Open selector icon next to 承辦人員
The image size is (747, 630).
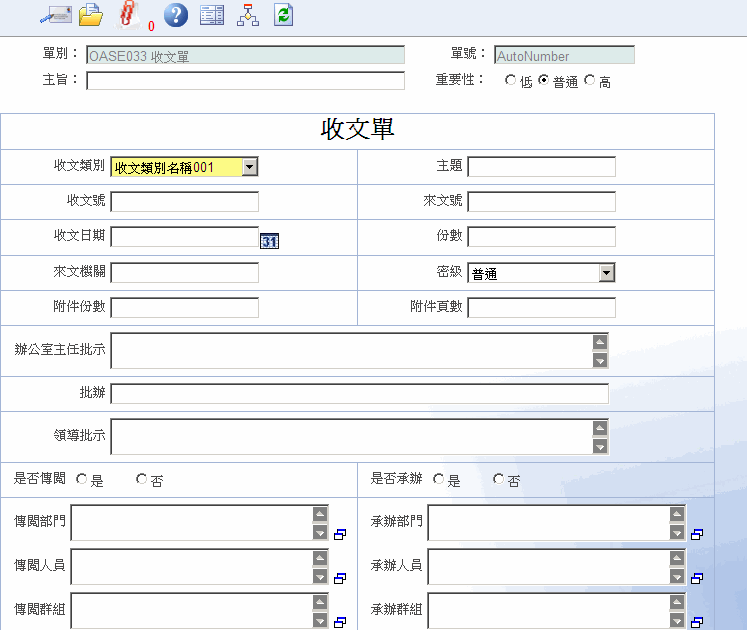coord(697,578)
